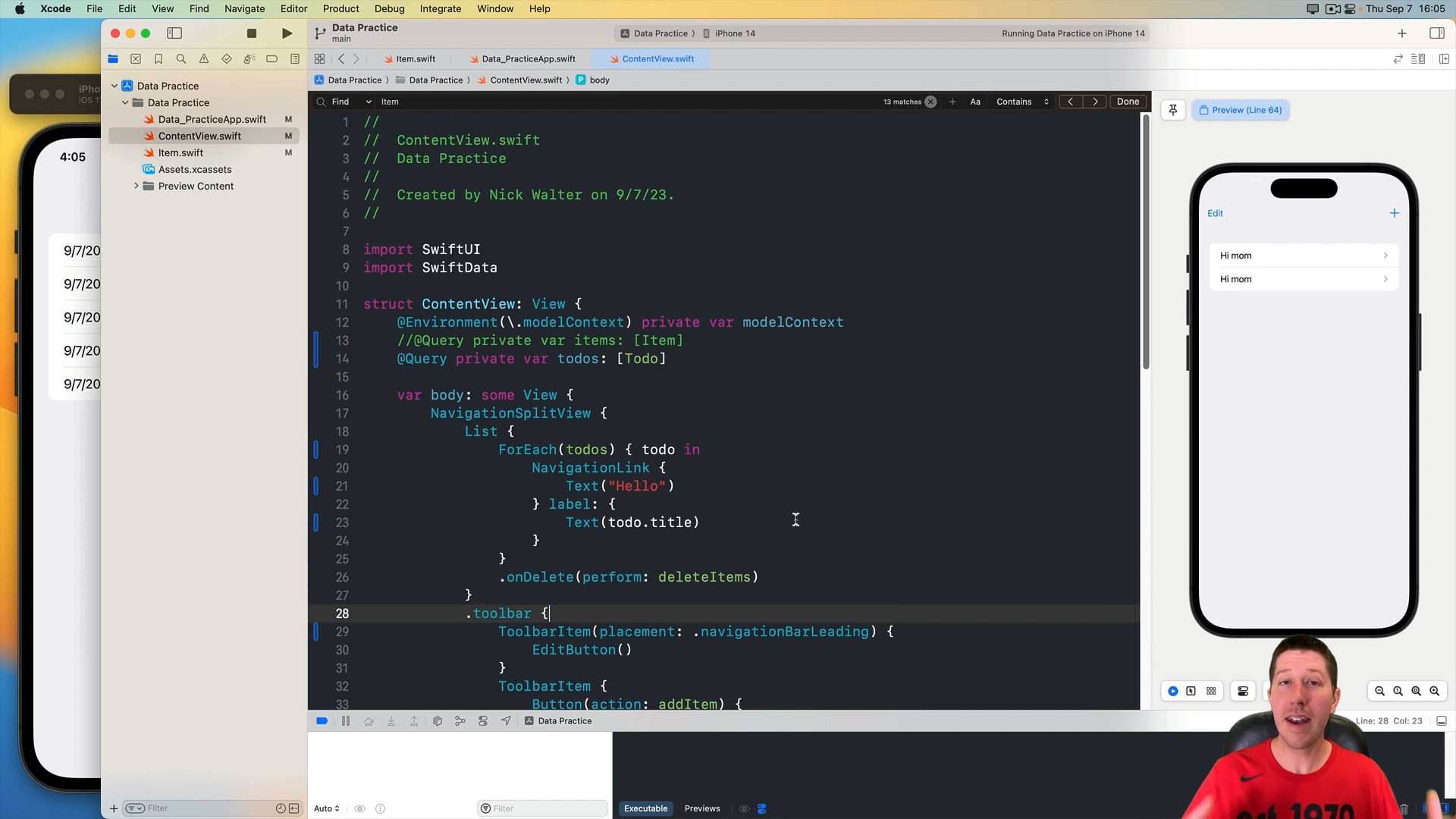Open the related items grid menu
Image resolution: width=1456 pixels, height=819 pixels.
319,59
